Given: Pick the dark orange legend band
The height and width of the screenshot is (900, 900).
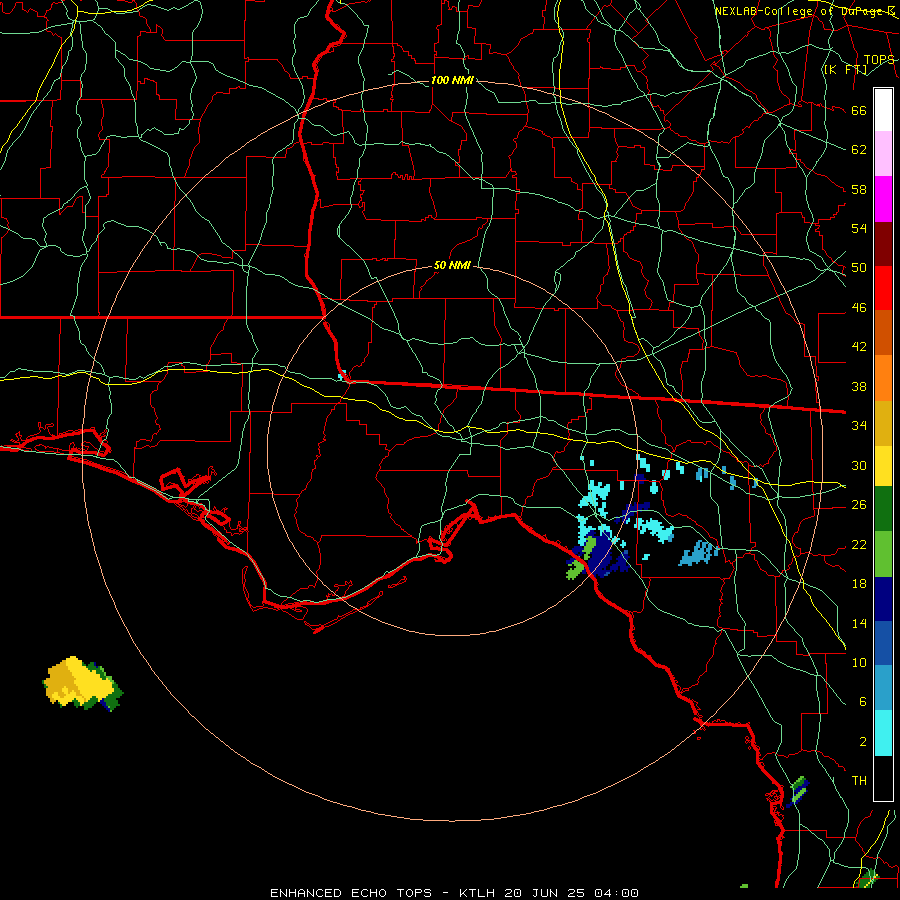Looking at the screenshot, I should 883,333.
